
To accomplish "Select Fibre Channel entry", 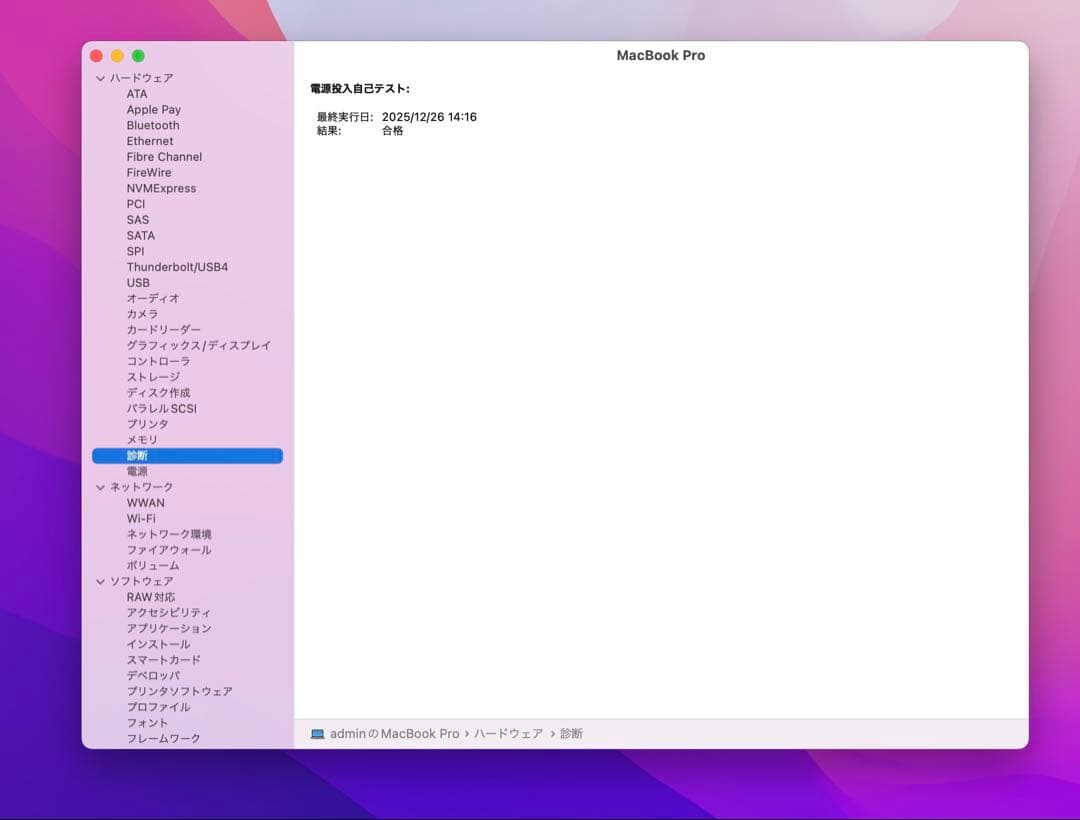I will 164,157.
